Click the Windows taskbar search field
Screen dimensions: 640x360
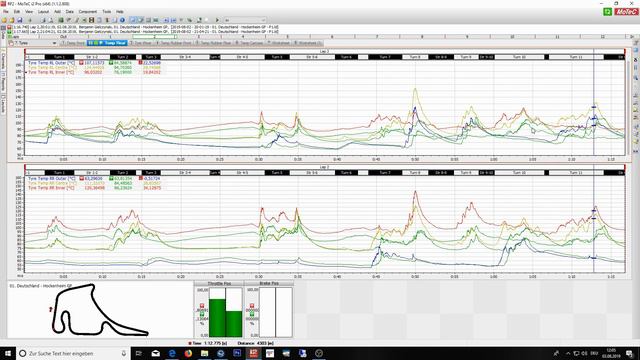73,353
